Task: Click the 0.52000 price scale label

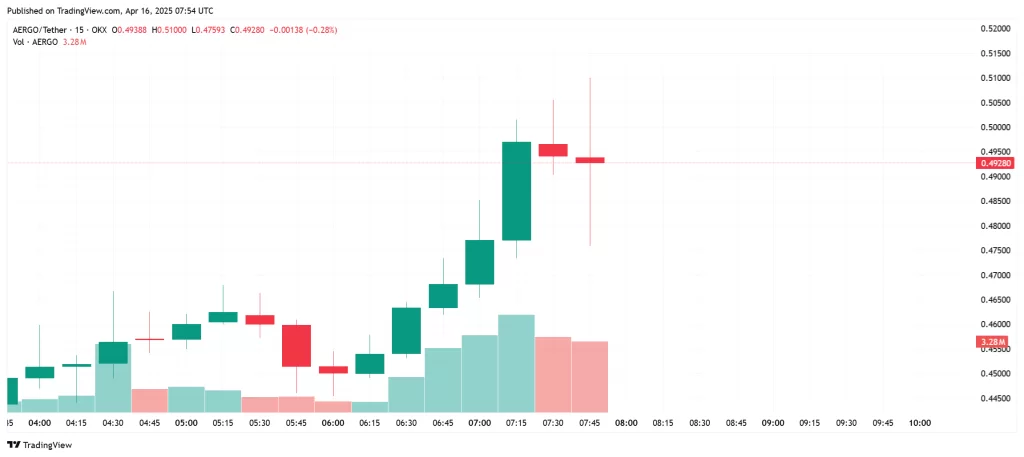Action: tap(994, 28)
